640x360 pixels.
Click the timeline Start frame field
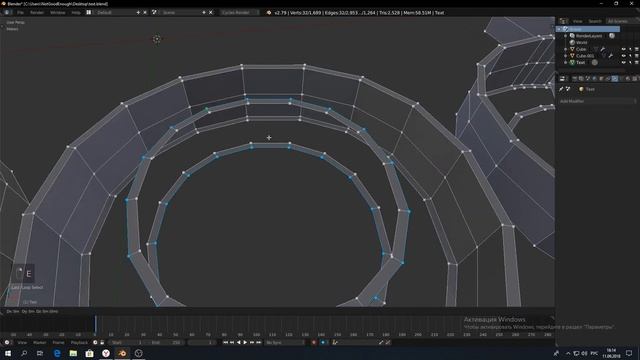[x=126, y=342]
